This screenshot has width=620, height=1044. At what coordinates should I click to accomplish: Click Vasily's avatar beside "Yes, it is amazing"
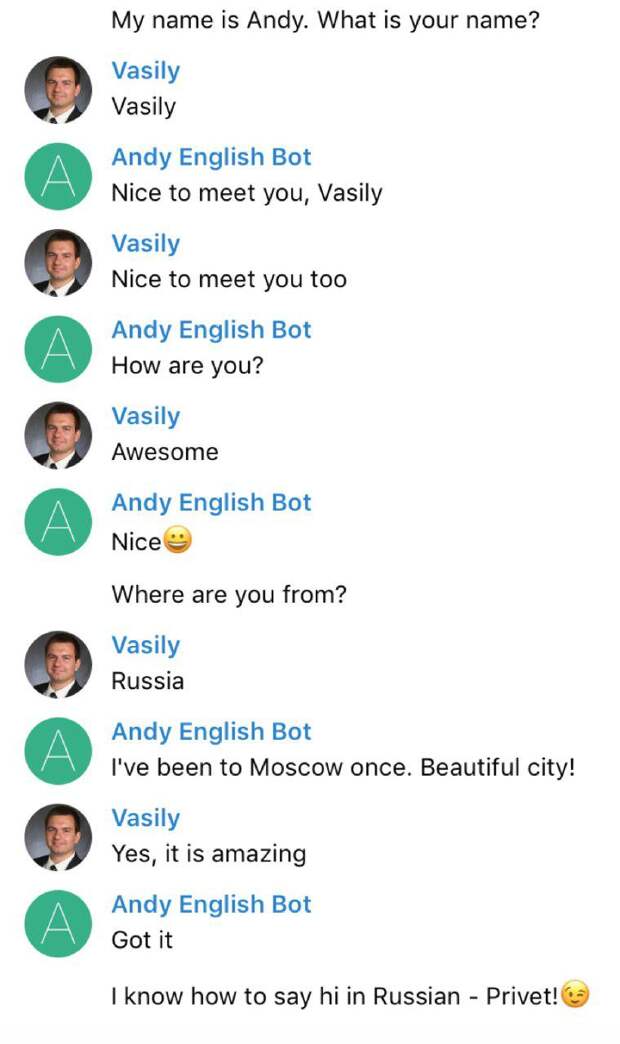(x=58, y=837)
